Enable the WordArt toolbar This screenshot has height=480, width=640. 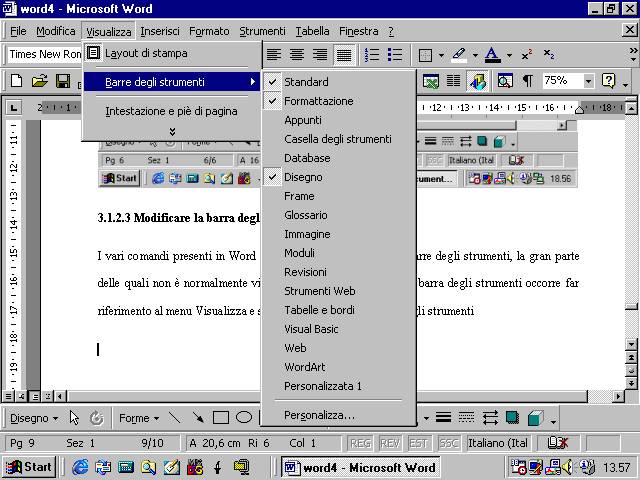pos(338,367)
